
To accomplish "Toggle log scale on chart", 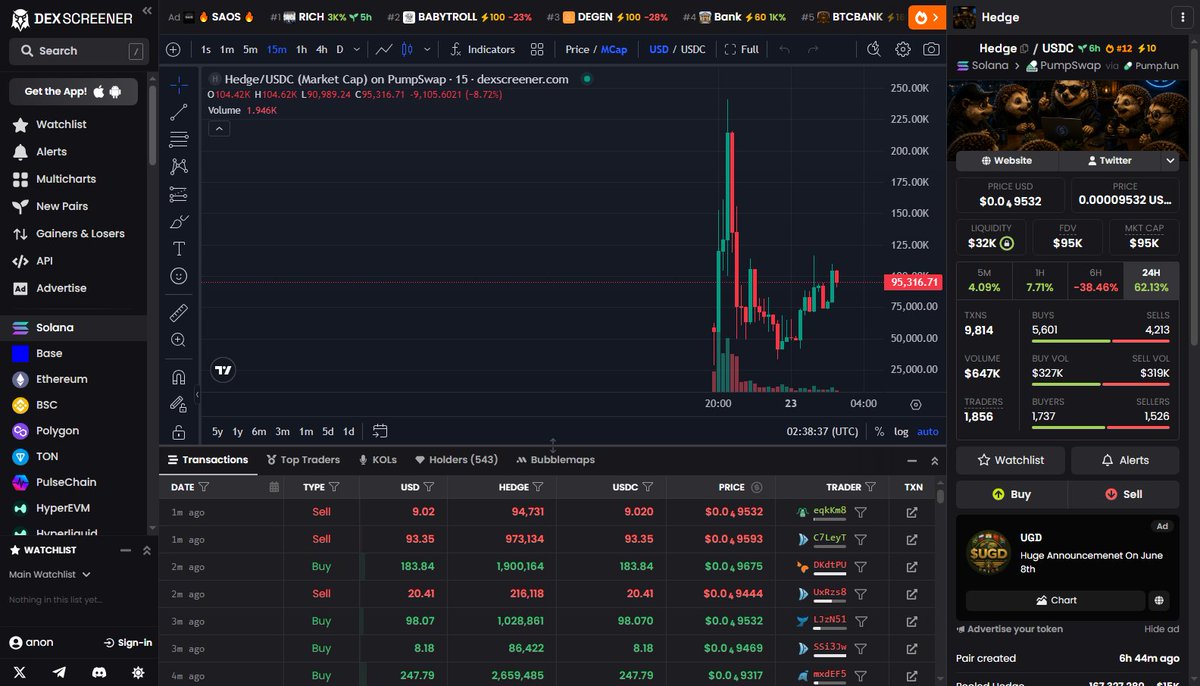I will tap(901, 431).
